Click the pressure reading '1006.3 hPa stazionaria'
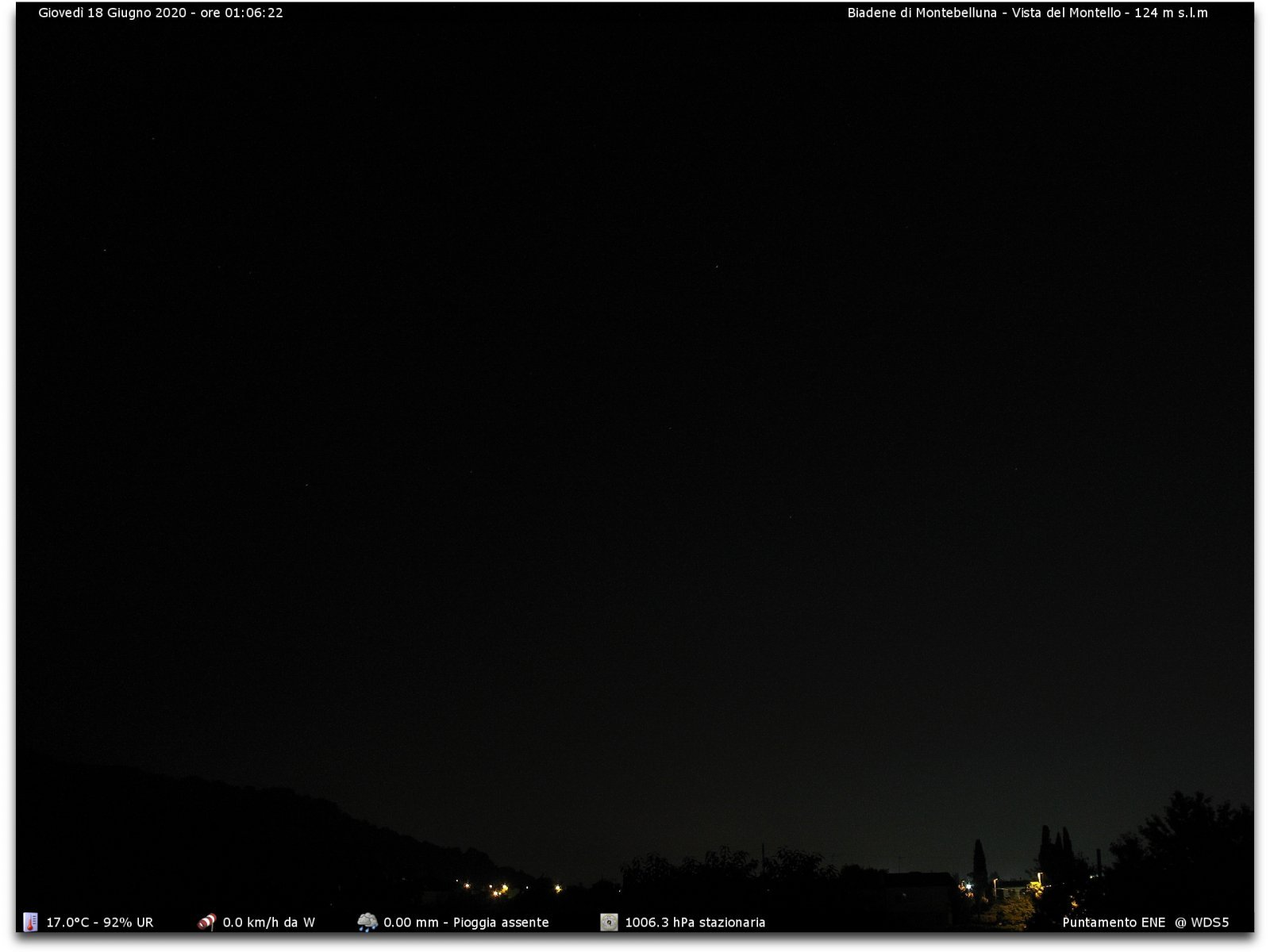 (695, 923)
